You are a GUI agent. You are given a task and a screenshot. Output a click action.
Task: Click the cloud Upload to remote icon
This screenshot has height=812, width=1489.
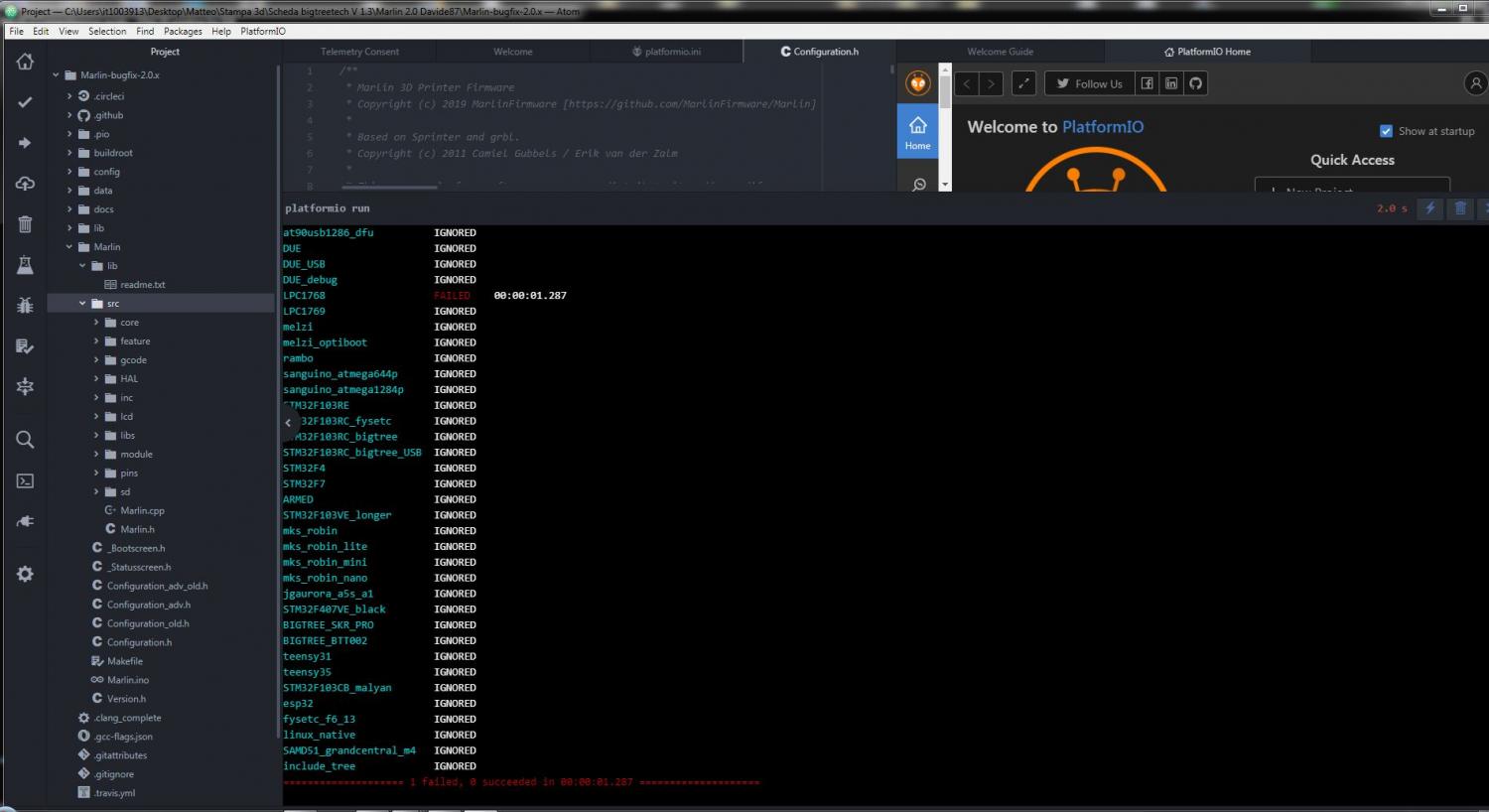tap(25, 184)
